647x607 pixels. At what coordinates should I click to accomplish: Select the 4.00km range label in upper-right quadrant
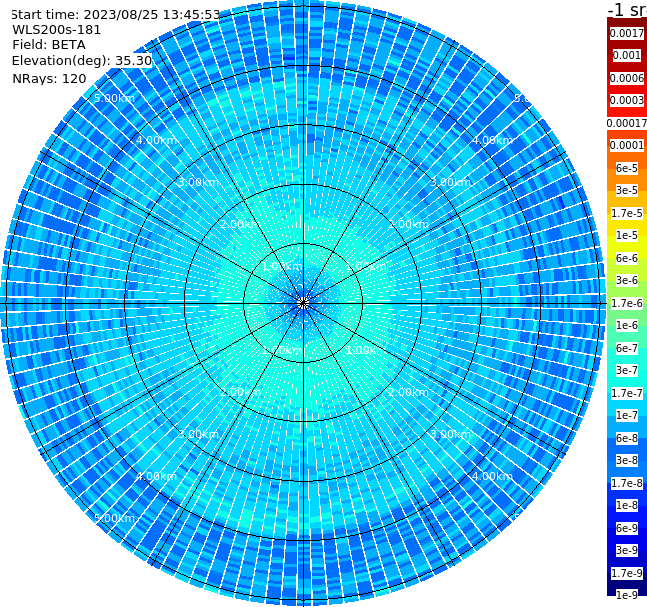(x=492, y=140)
